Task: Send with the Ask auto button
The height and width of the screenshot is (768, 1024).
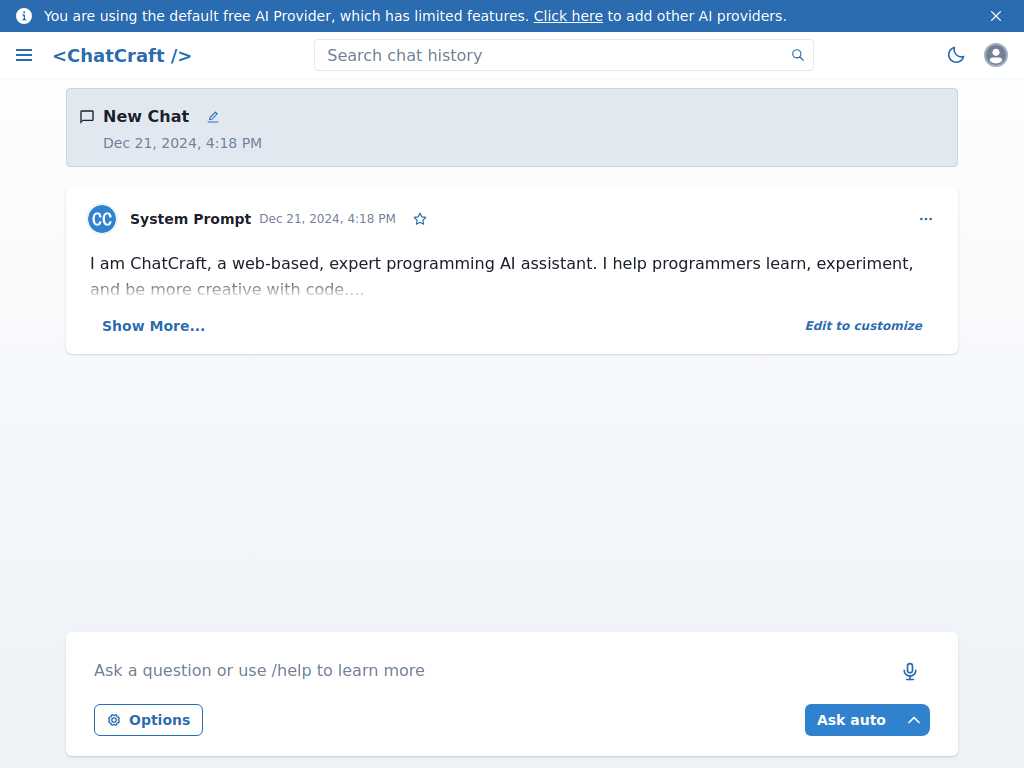Action: tap(851, 720)
